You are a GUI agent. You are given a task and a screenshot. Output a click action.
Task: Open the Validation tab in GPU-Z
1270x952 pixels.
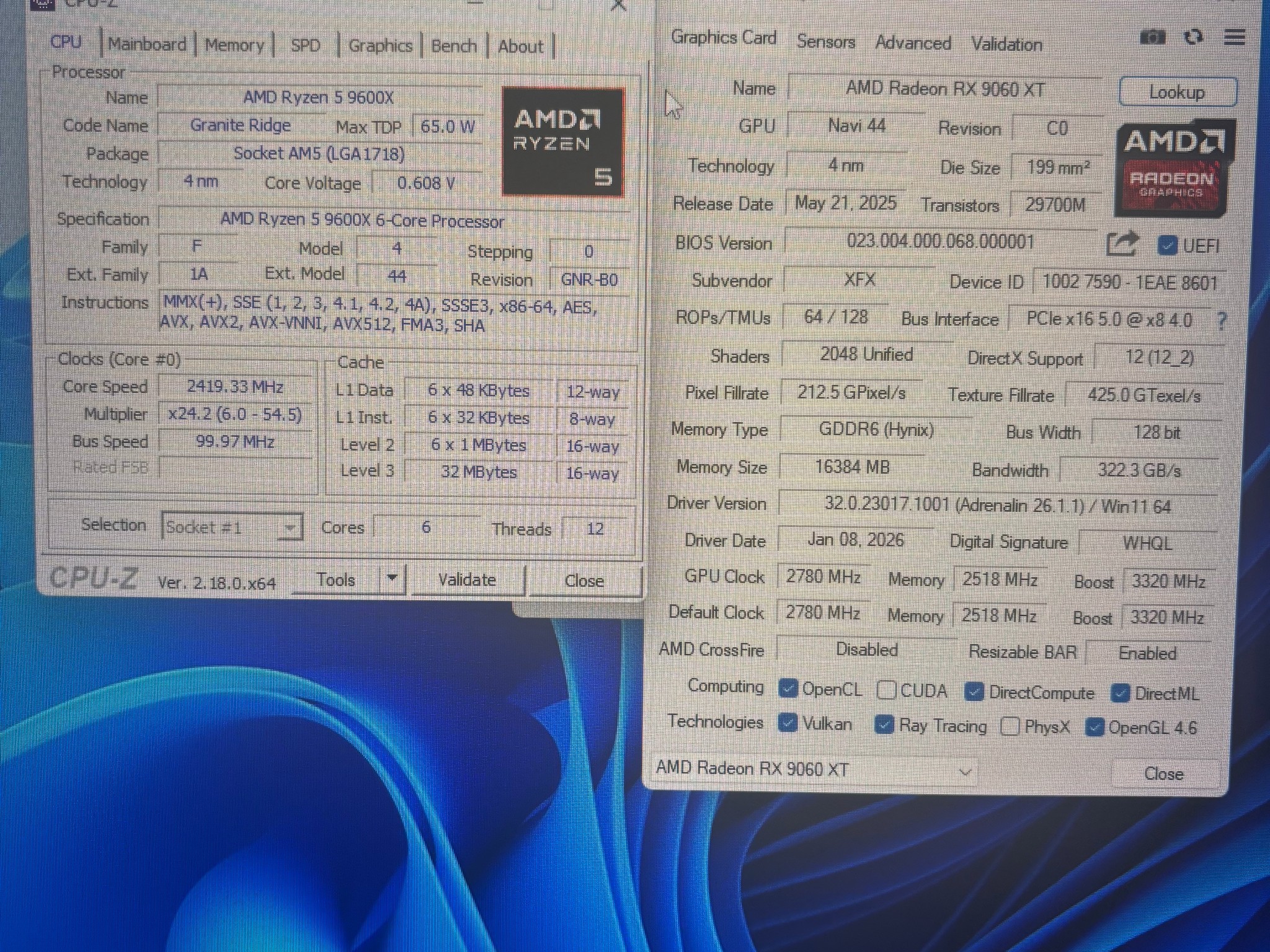click(x=1006, y=45)
